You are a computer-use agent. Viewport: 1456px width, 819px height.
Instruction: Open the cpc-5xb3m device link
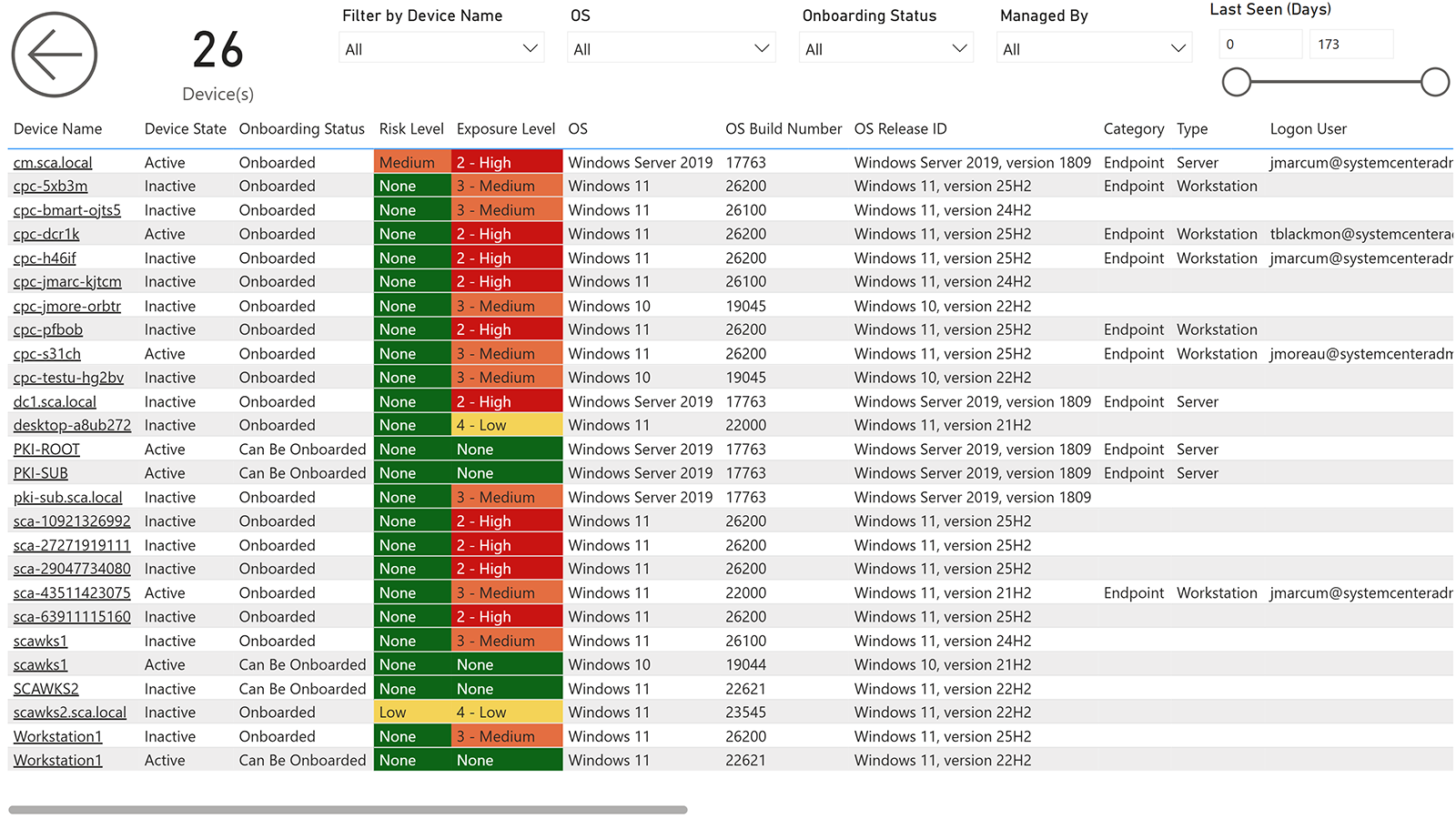tap(51, 186)
